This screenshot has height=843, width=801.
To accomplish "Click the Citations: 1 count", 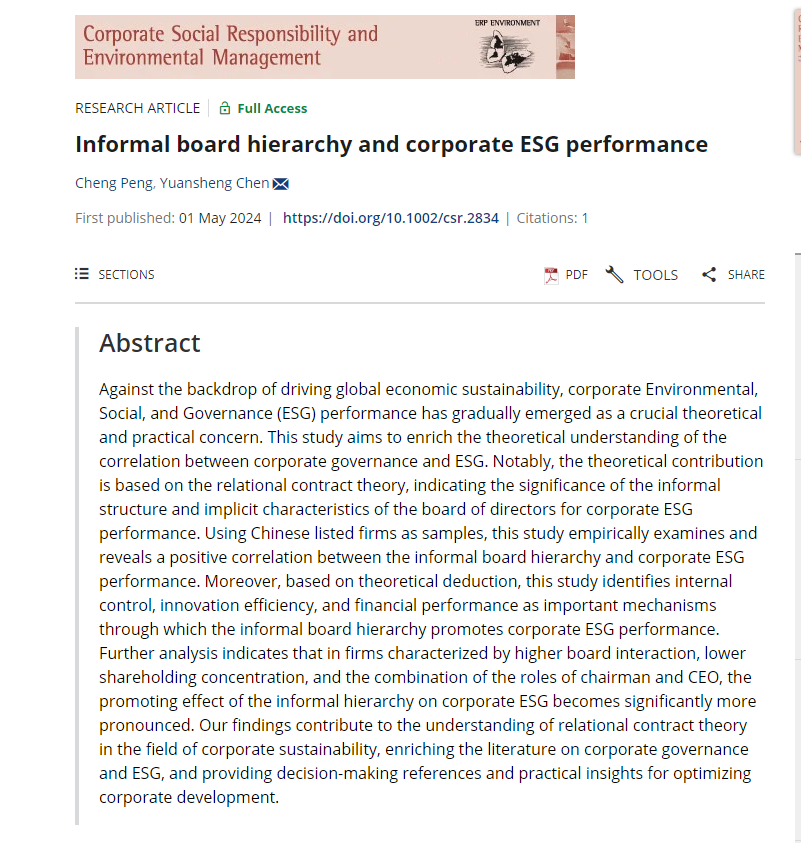I will pyautogui.click(x=552, y=218).
